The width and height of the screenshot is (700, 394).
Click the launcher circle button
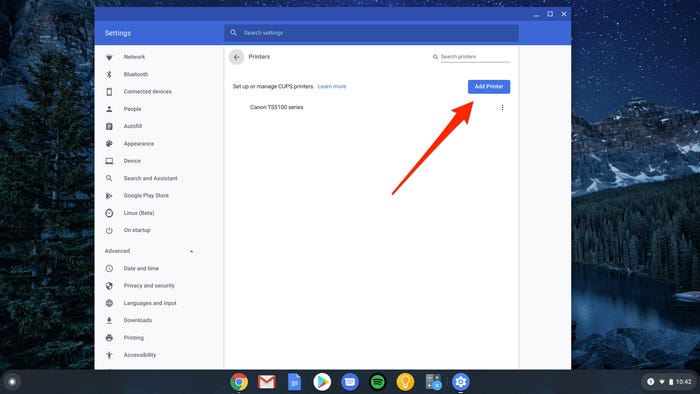coord(12,382)
